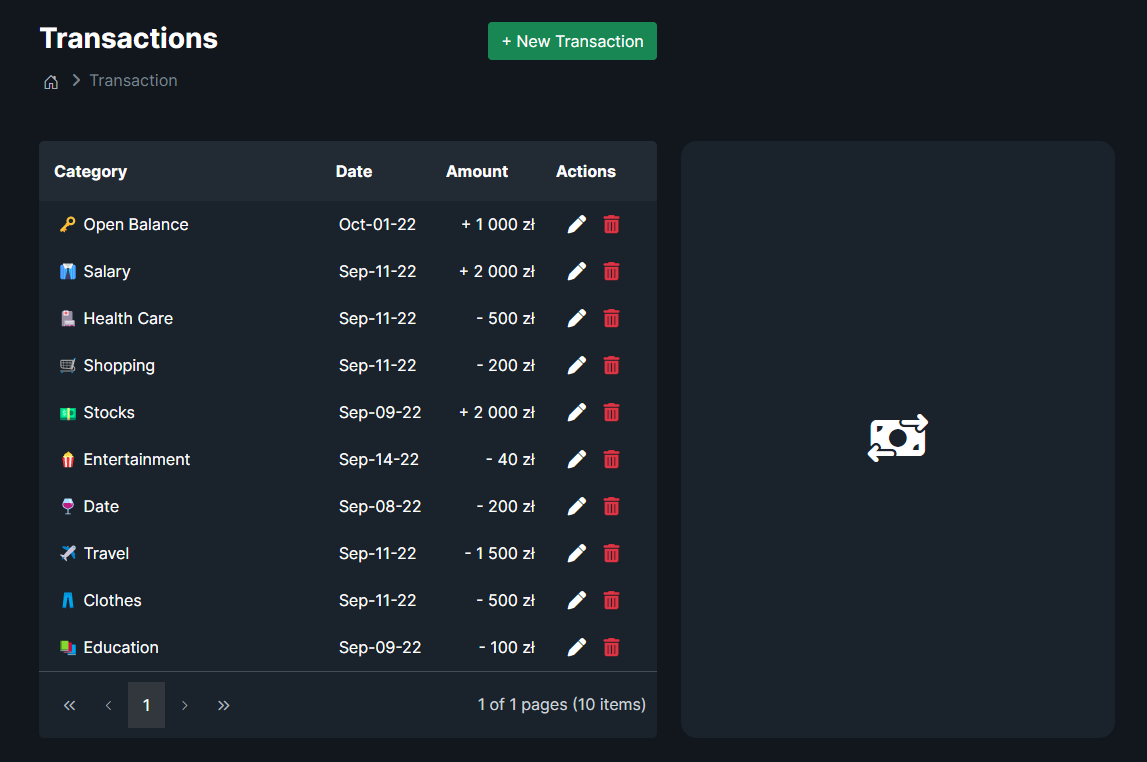The width and height of the screenshot is (1147, 762).
Task: Go to the first page with double-left arrows
Action: click(69, 705)
